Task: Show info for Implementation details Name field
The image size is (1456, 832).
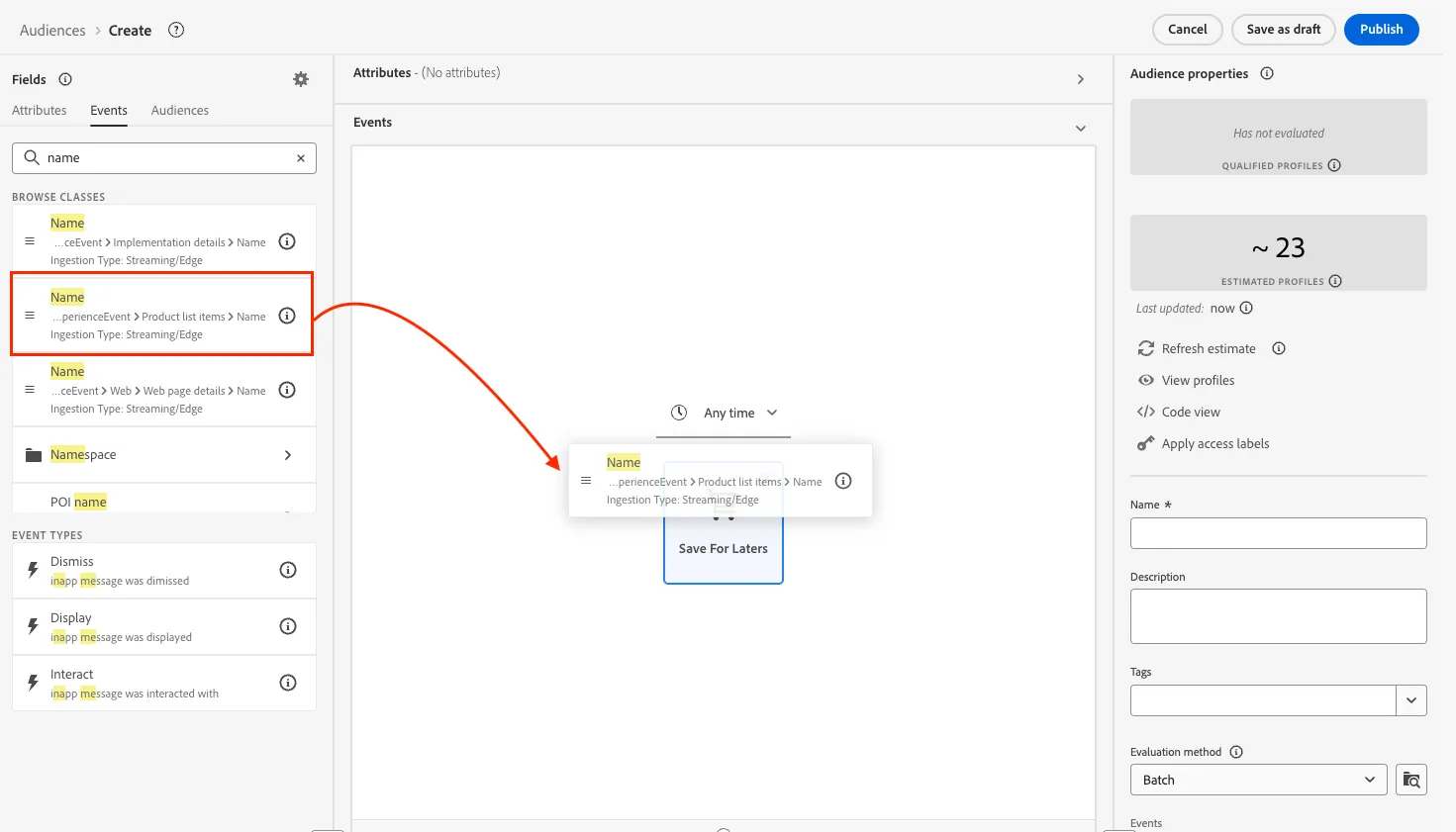Action: pos(287,241)
